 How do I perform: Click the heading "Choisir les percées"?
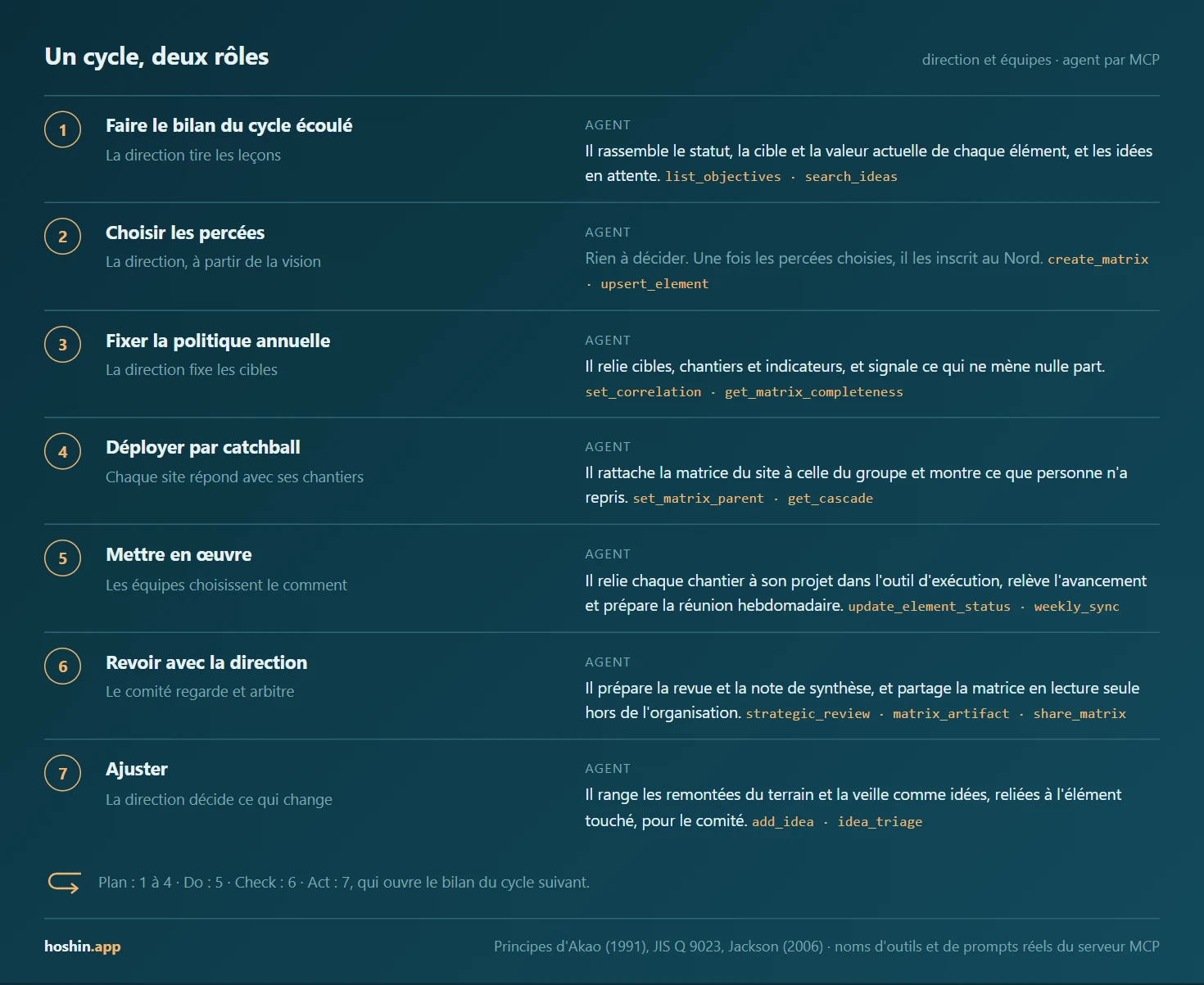point(185,233)
